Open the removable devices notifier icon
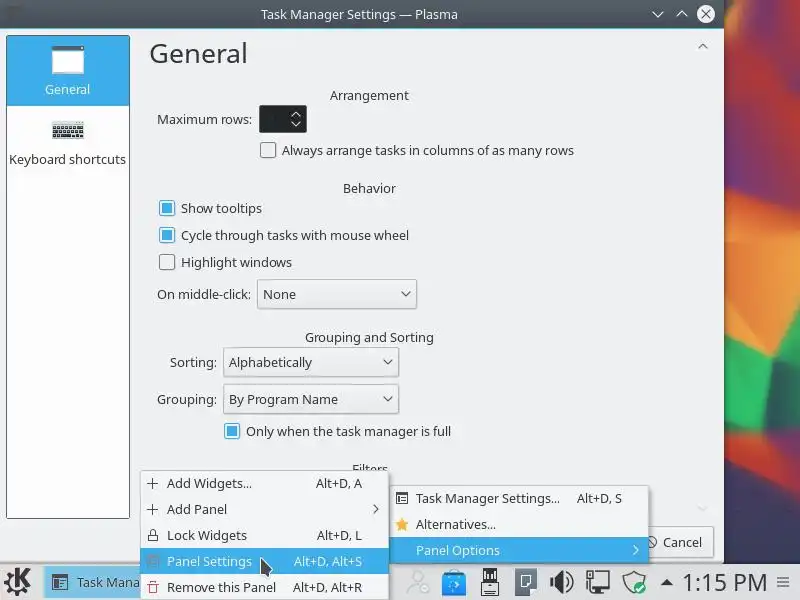 click(x=490, y=582)
